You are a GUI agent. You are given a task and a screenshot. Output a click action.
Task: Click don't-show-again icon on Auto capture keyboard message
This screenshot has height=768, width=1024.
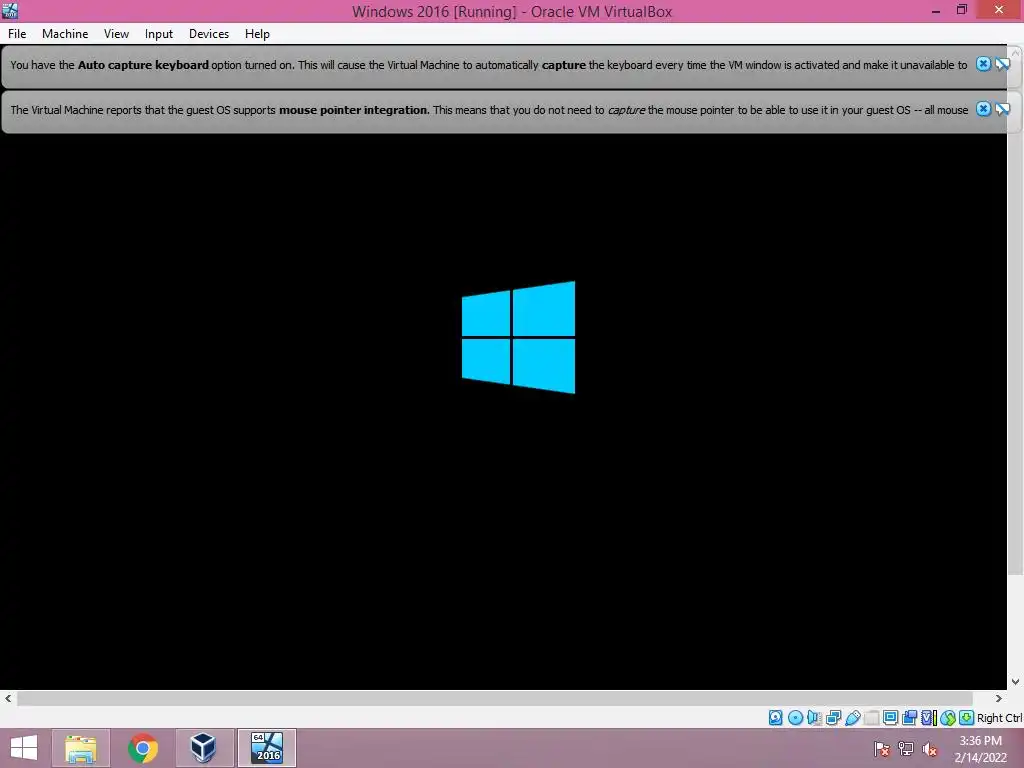[x=1002, y=64]
